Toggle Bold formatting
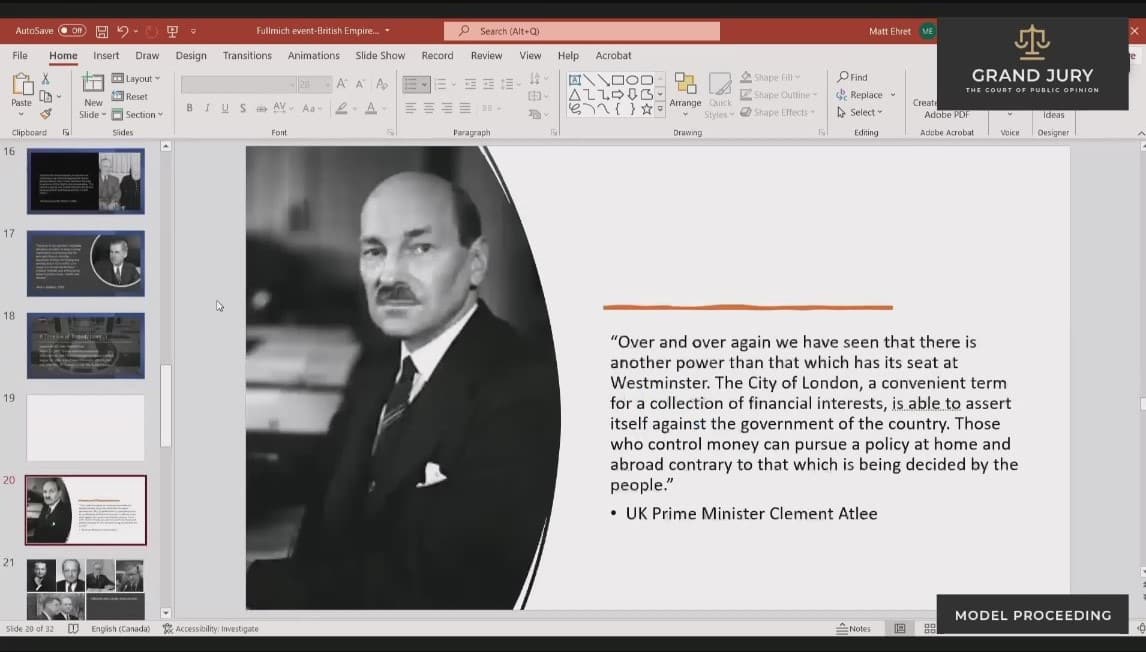 pos(189,108)
